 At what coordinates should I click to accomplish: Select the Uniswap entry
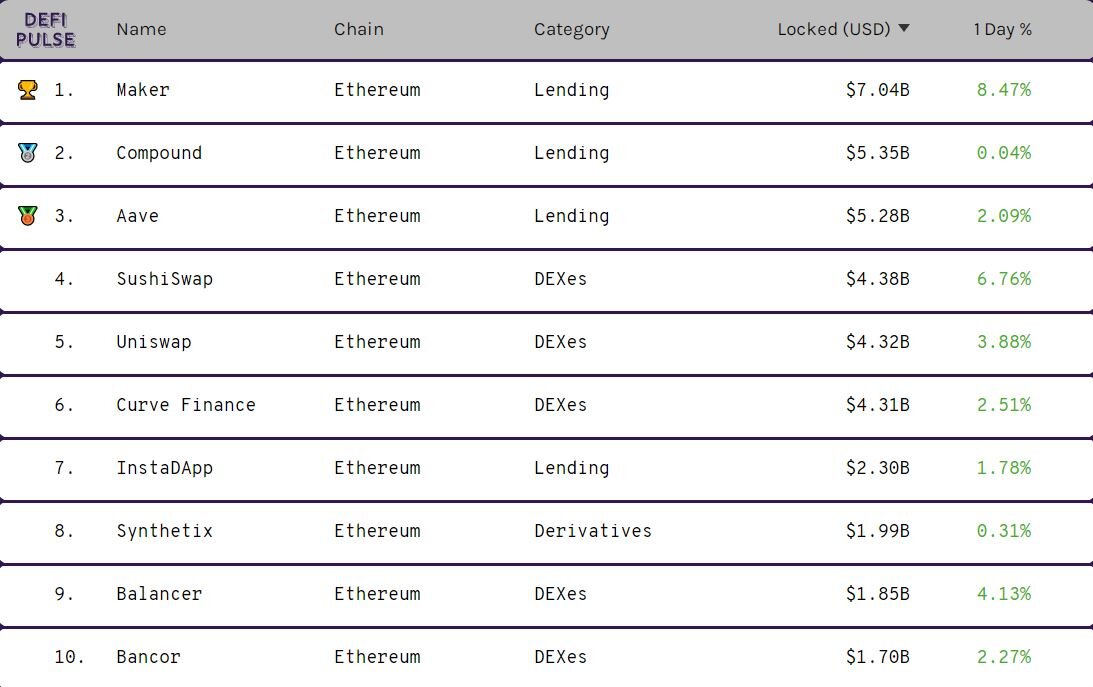[546, 342]
